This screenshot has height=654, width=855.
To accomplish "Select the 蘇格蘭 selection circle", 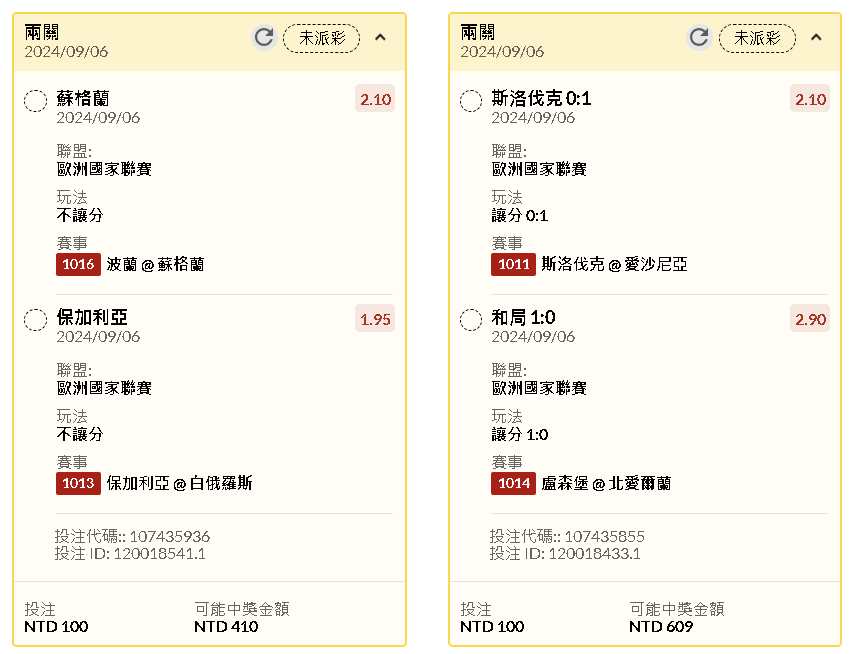I will tap(36, 100).
